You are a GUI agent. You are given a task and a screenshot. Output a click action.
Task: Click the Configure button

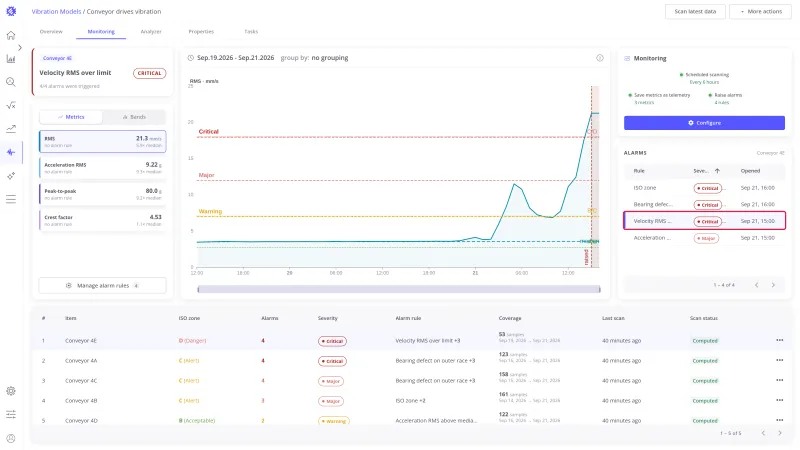click(x=704, y=123)
